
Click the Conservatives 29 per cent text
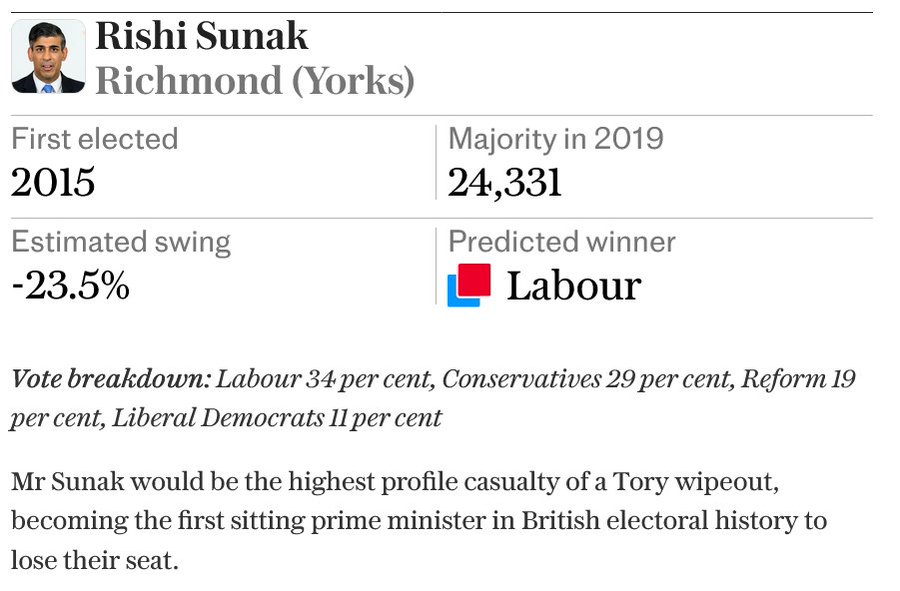588,379
